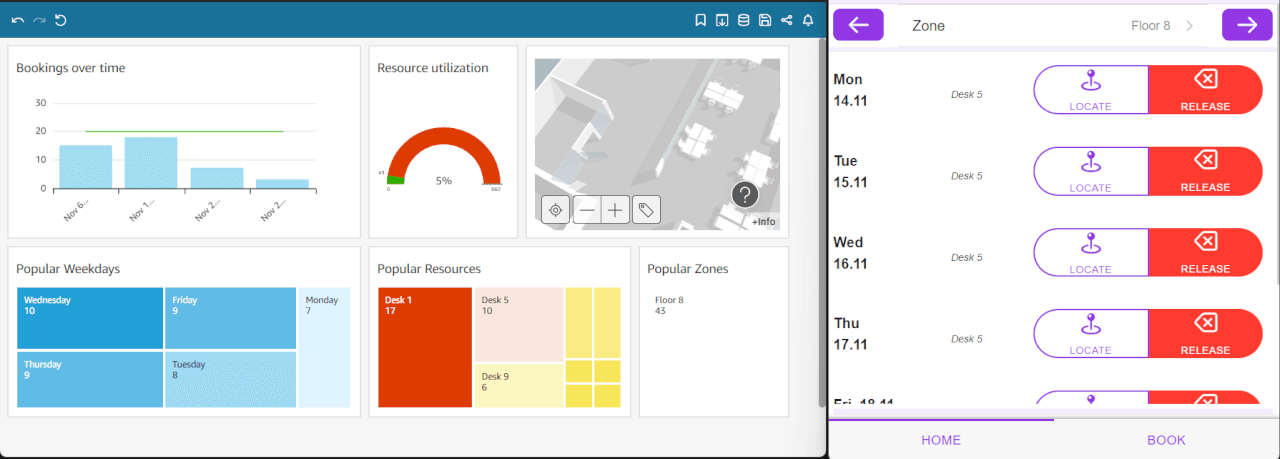
Task: Click the export/download icon in toolbar
Action: (x=722, y=20)
